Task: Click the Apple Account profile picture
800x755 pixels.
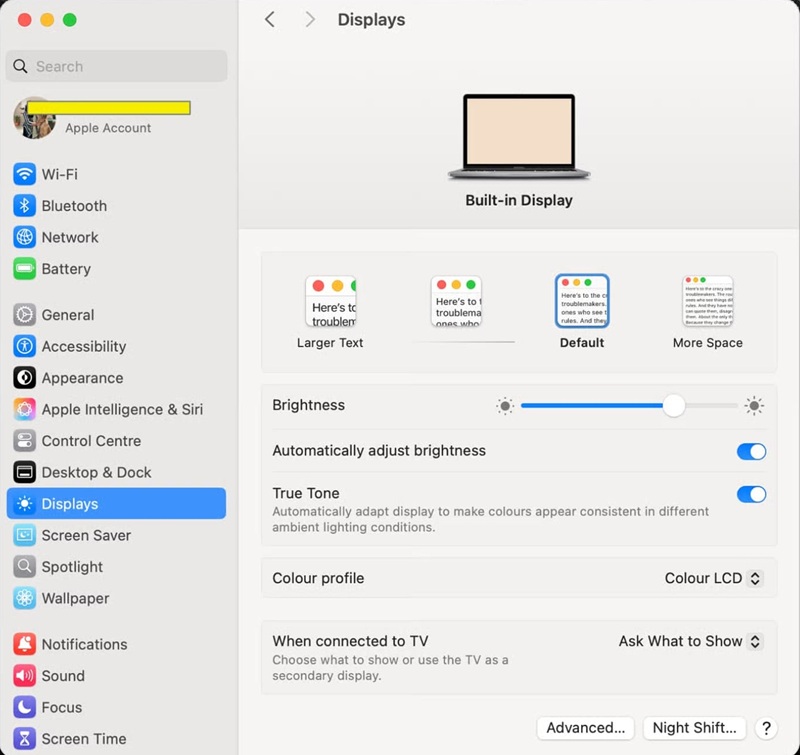Action: (34, 118)
